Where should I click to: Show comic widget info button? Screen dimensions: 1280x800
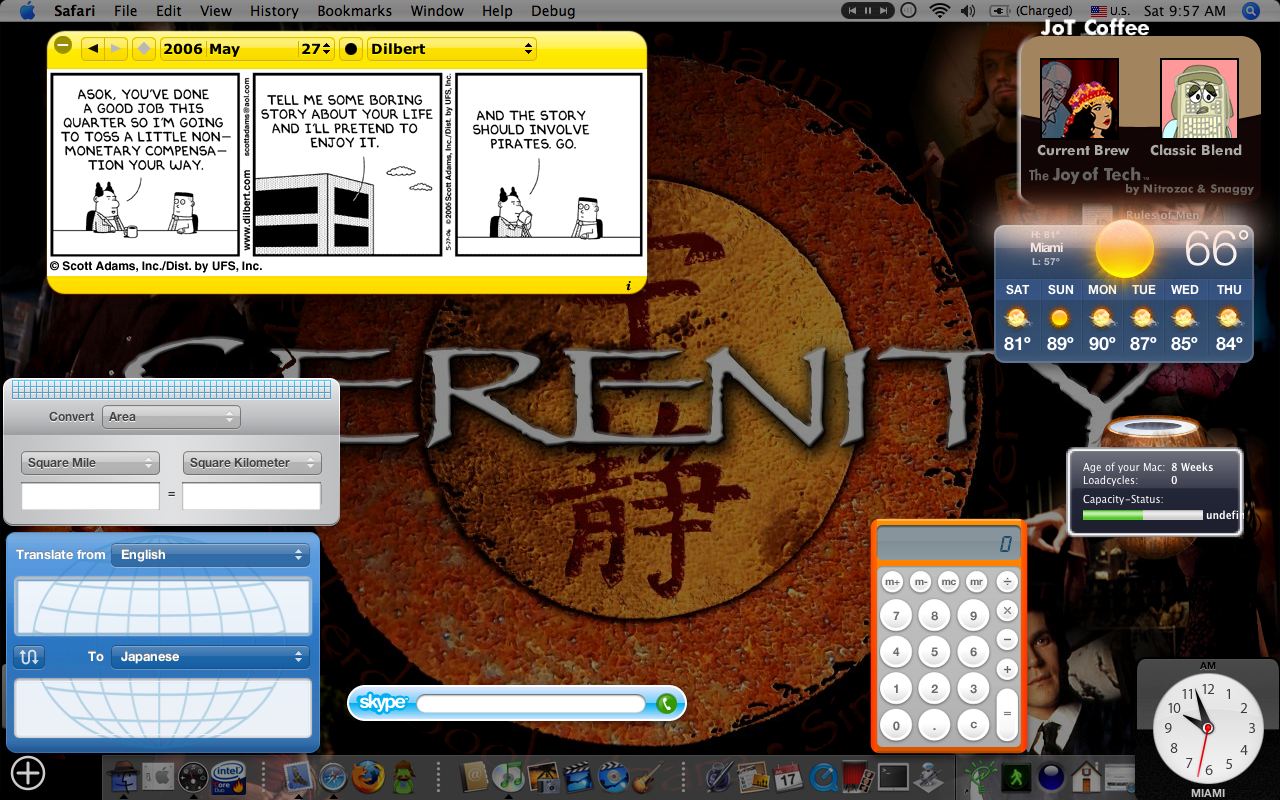coord(628,286)
